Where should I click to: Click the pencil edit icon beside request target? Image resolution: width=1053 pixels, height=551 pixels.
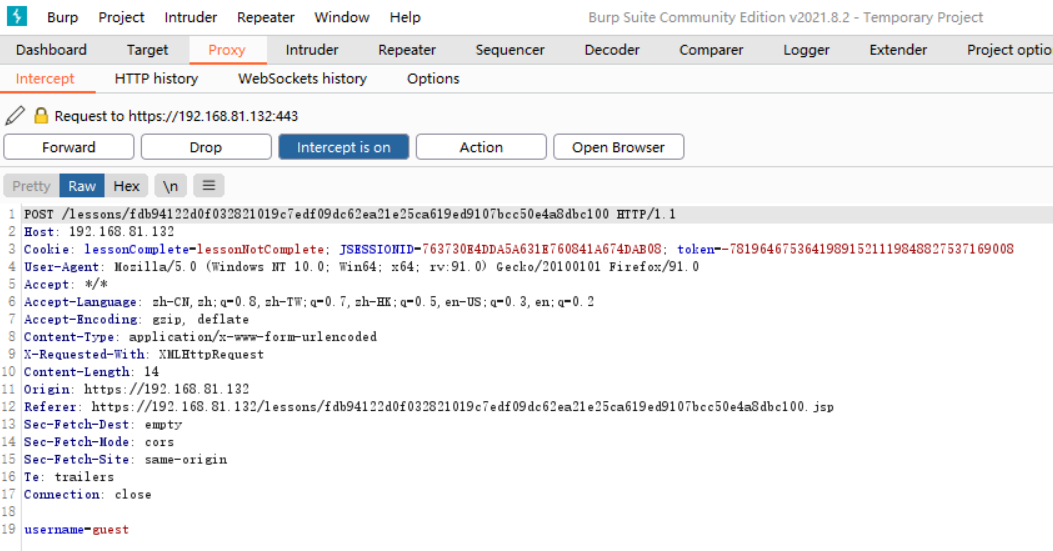pyautogui.click(x=15, y=116)
